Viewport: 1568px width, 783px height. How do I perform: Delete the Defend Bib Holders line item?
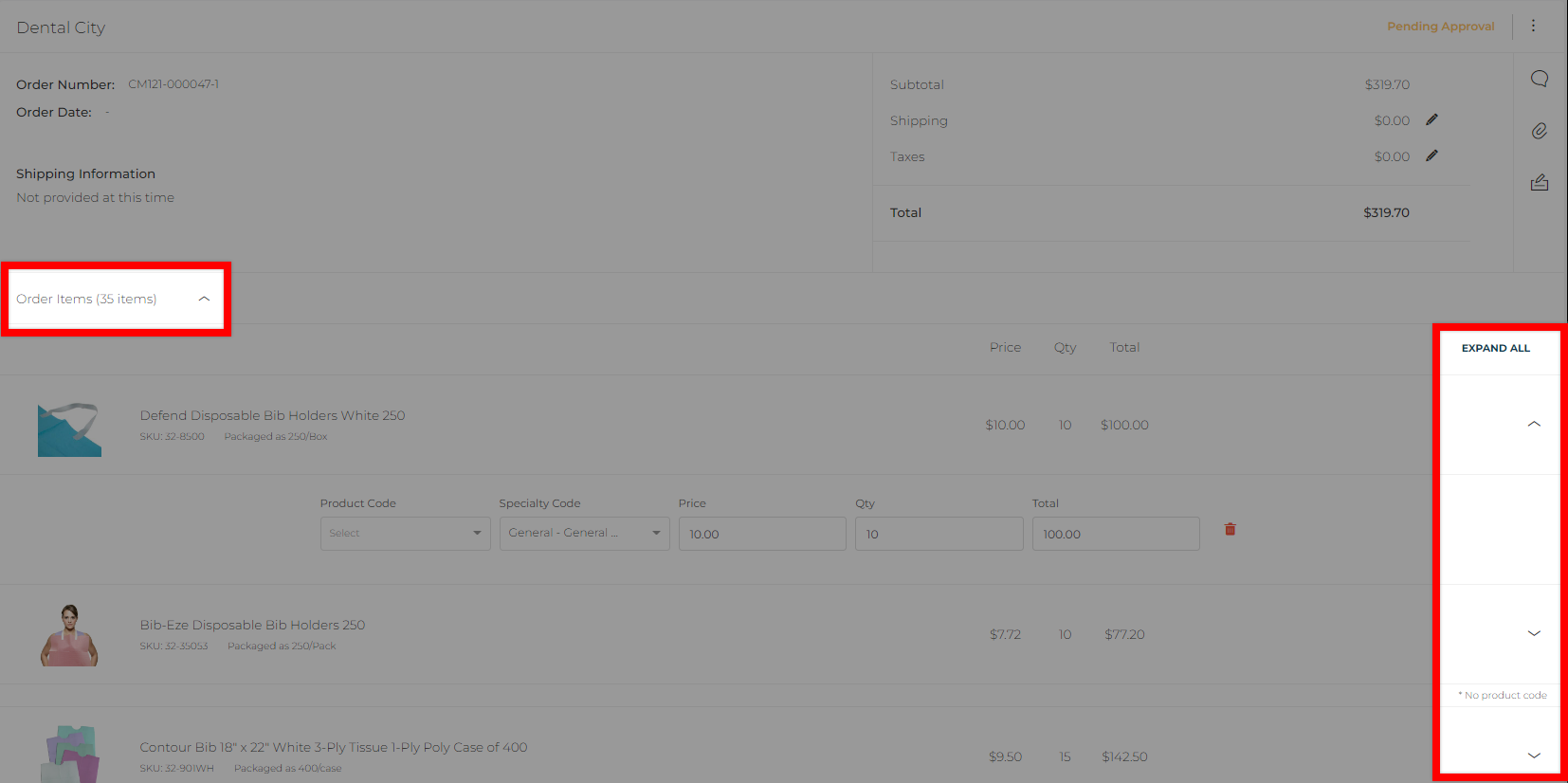pos(1230,530)
